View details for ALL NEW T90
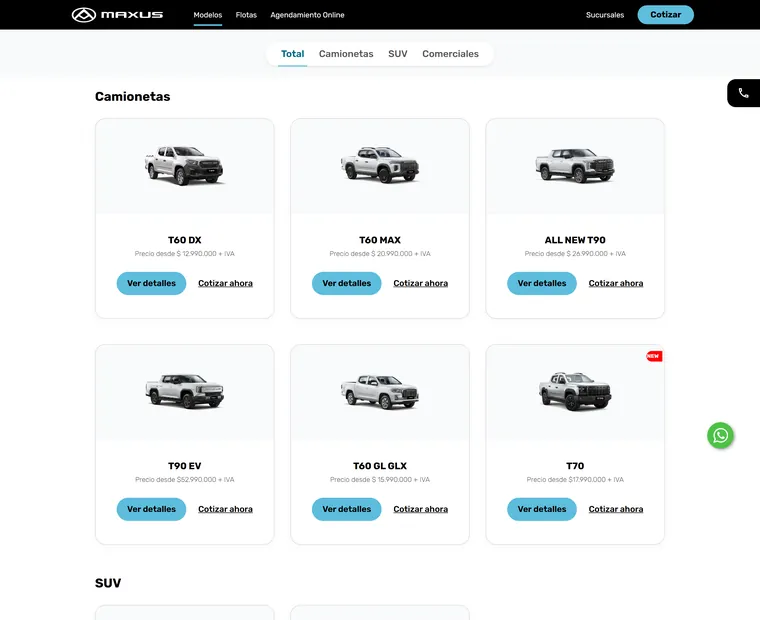Screen dimensions: 760x620 pyautogui.click(x=542, y=284)
